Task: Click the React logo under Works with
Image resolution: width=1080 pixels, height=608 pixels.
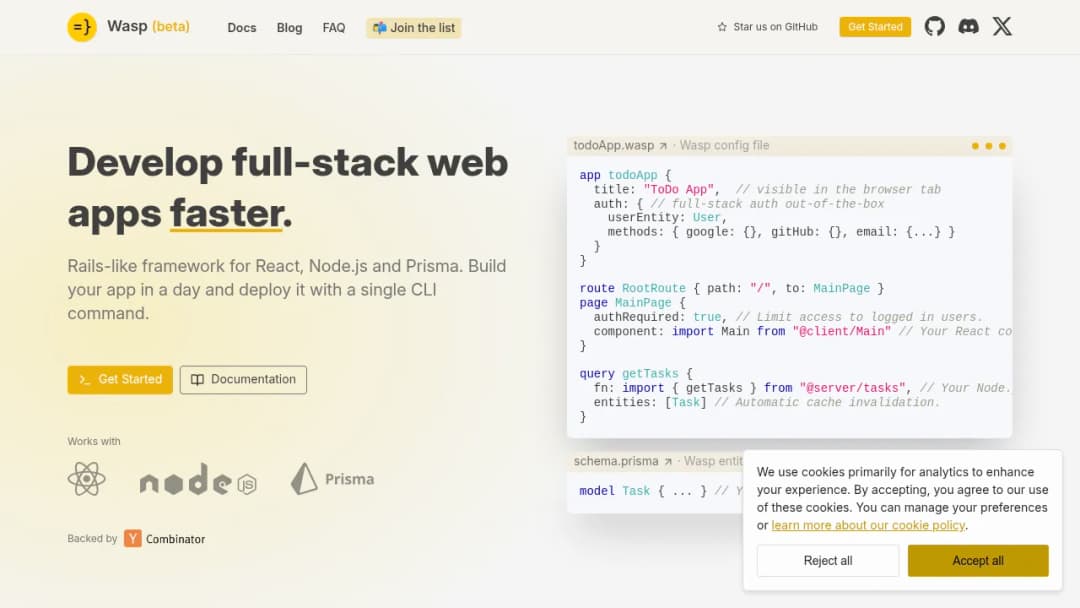Action: (87, 479)
